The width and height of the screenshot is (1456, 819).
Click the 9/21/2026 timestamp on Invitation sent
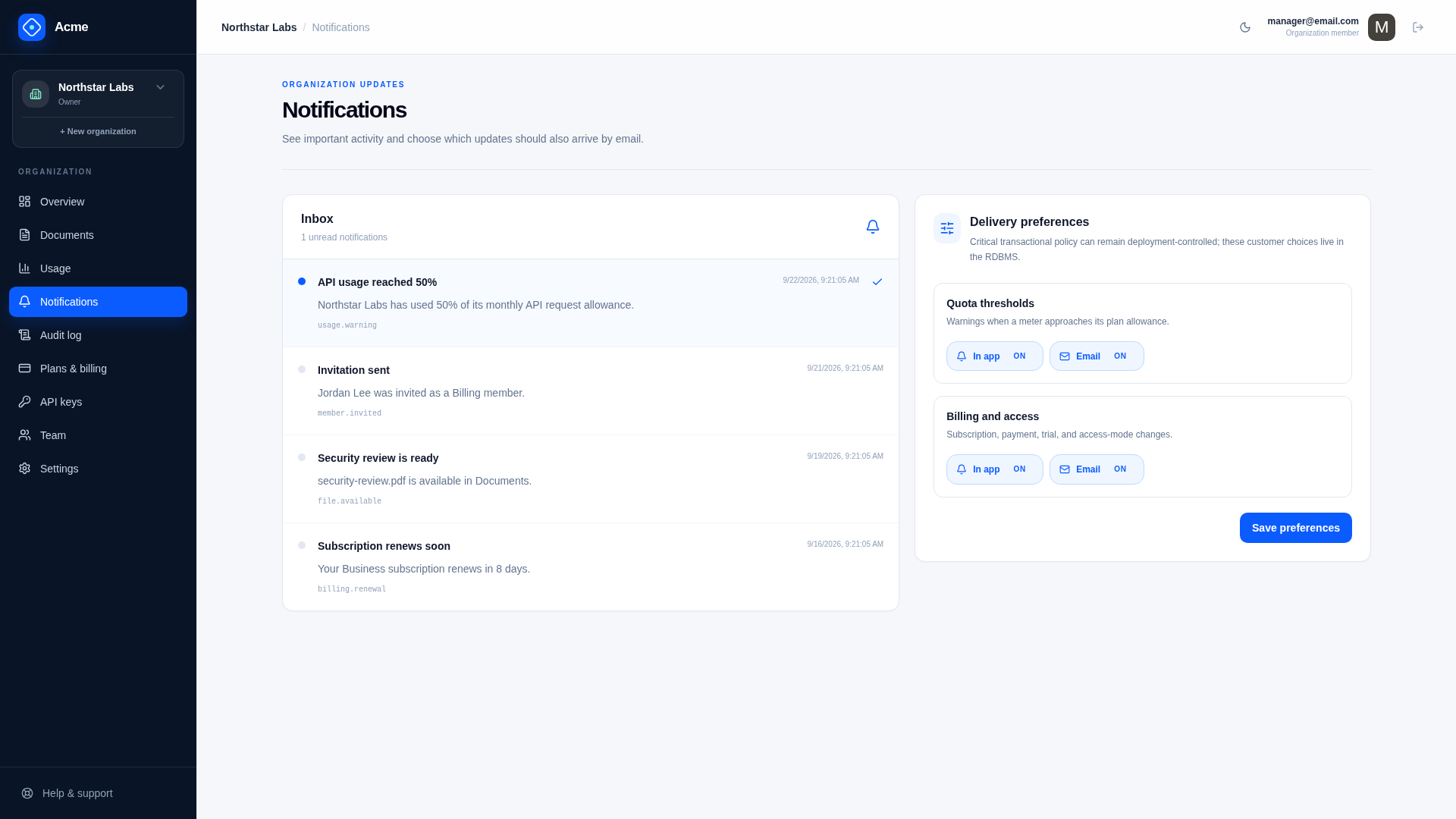click(x=845, y=369)
